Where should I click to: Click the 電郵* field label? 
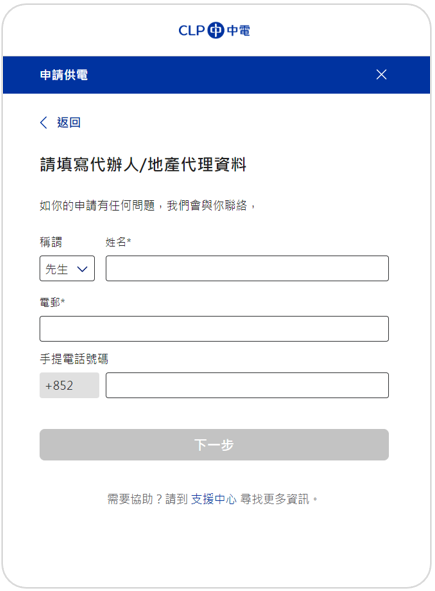point(52,302)
